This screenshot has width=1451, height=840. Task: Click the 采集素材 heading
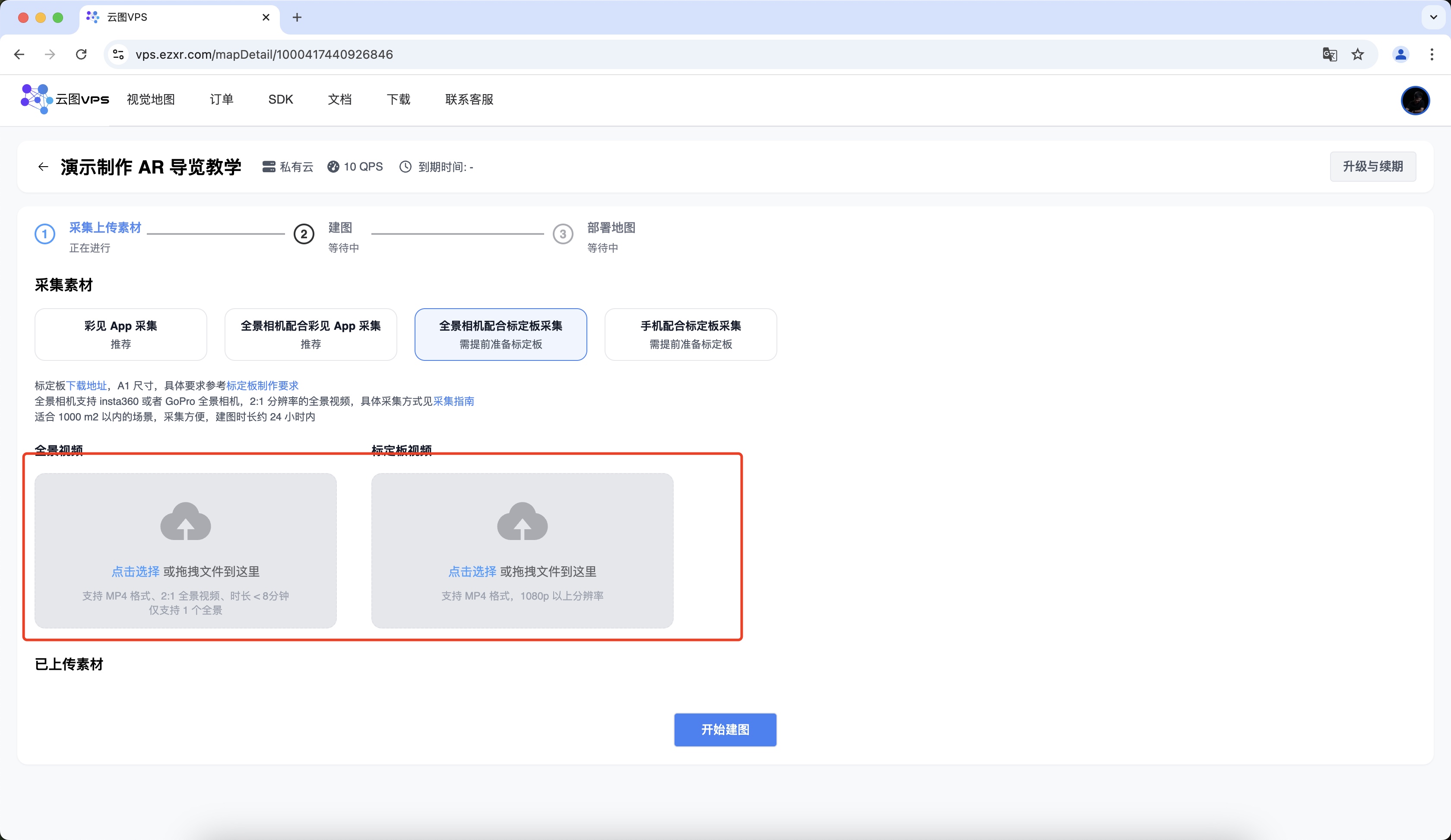point(64,285)
